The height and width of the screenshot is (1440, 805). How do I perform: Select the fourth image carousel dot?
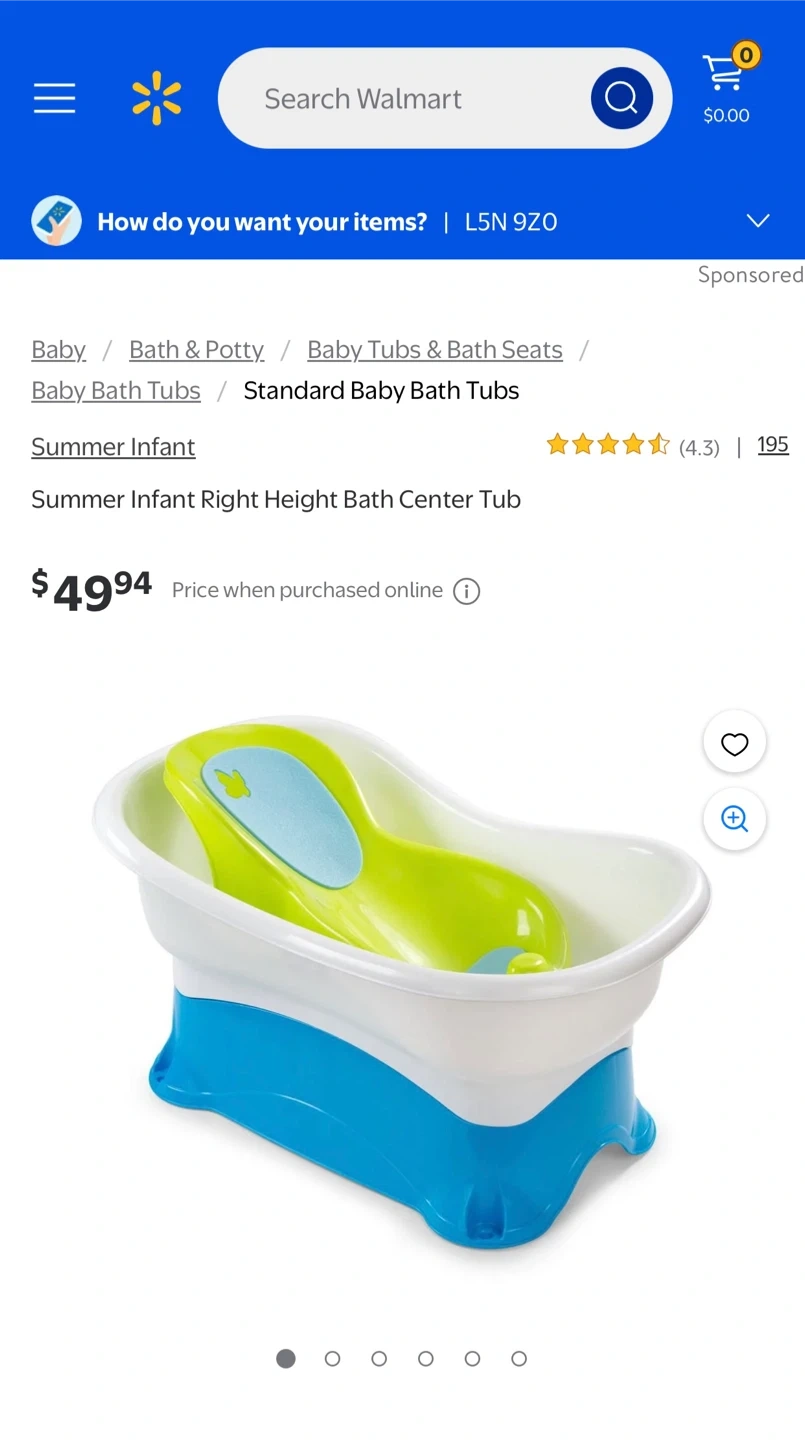[425, 1358]
